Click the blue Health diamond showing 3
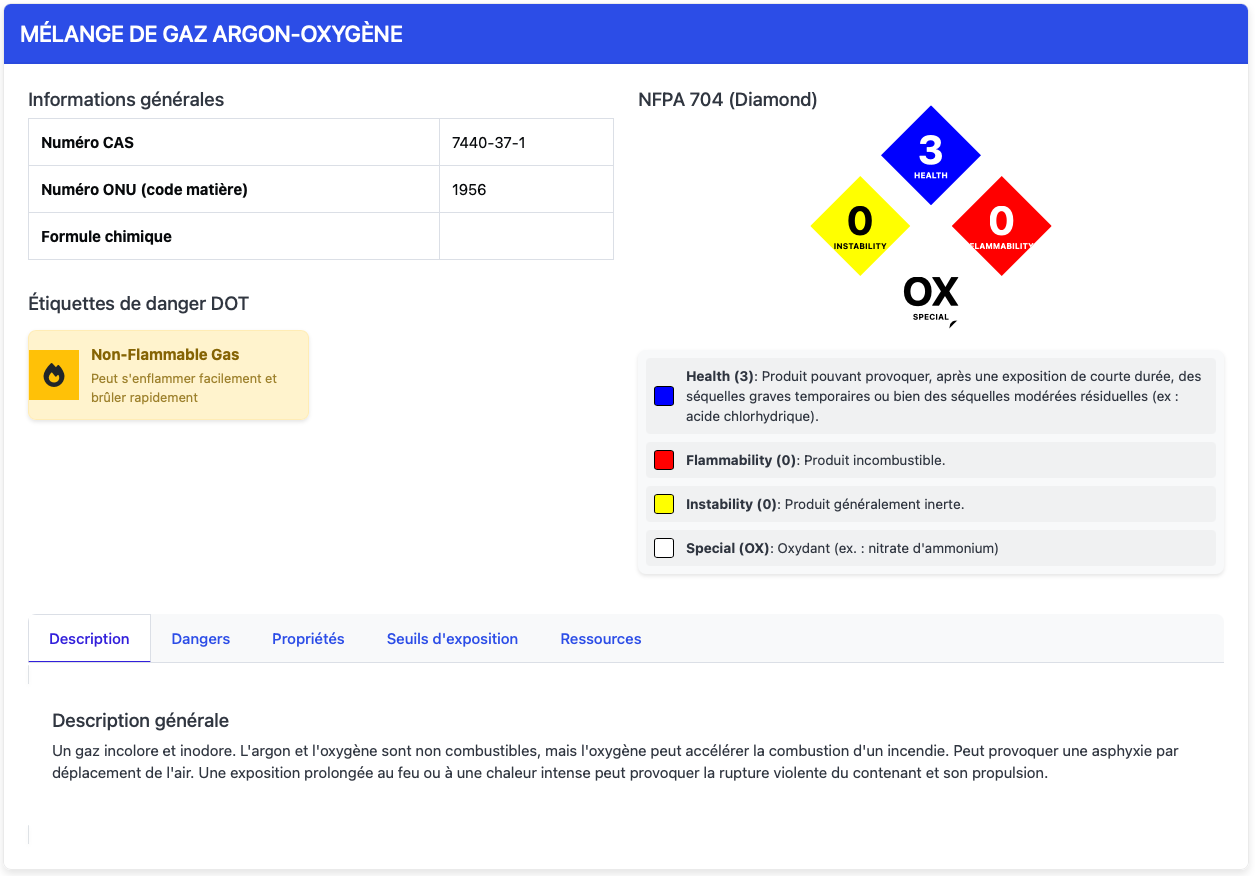The image size is (1255, 876). pyautogui.click(x=930, y=155)
